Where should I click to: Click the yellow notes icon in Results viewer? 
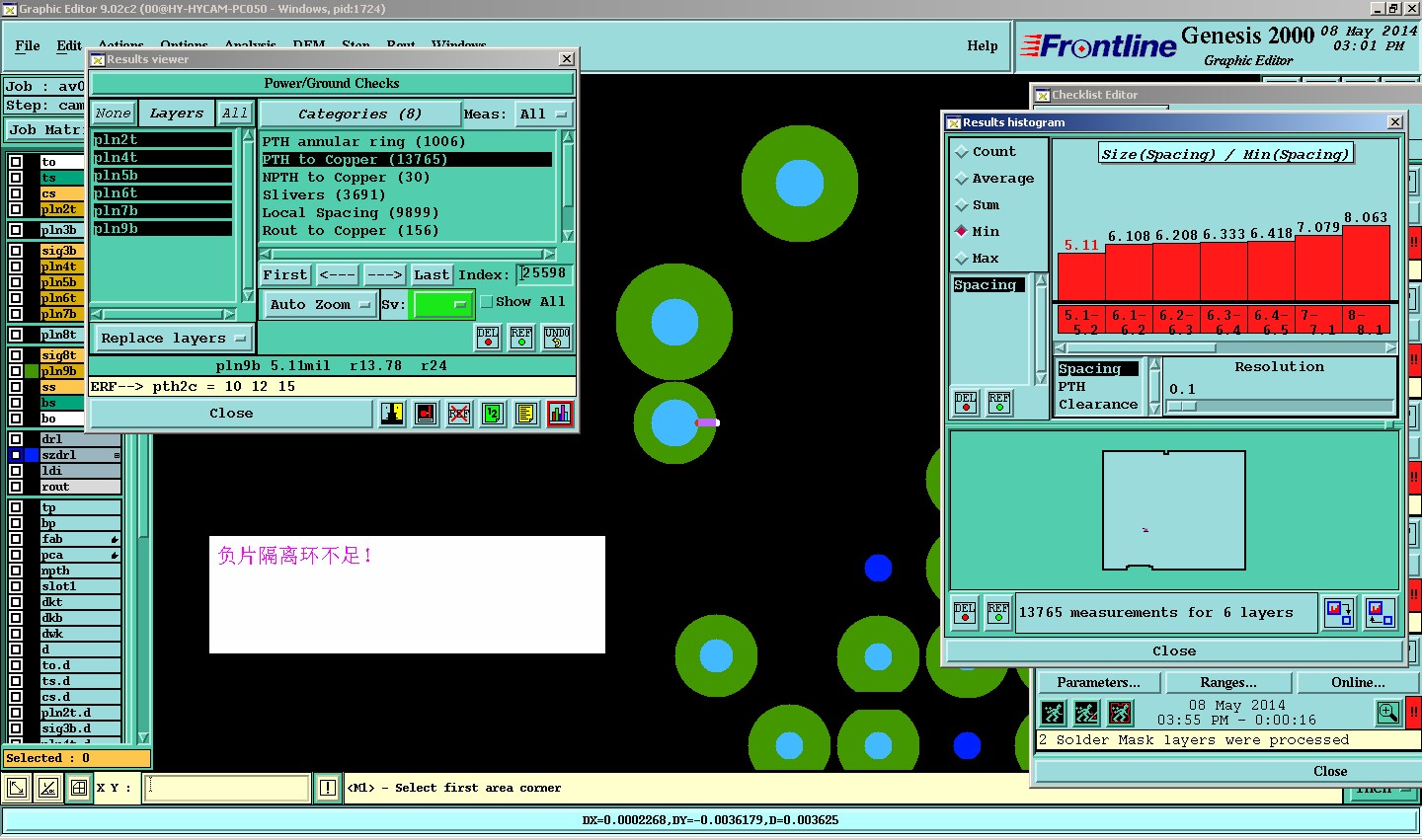tap(526, 414)
